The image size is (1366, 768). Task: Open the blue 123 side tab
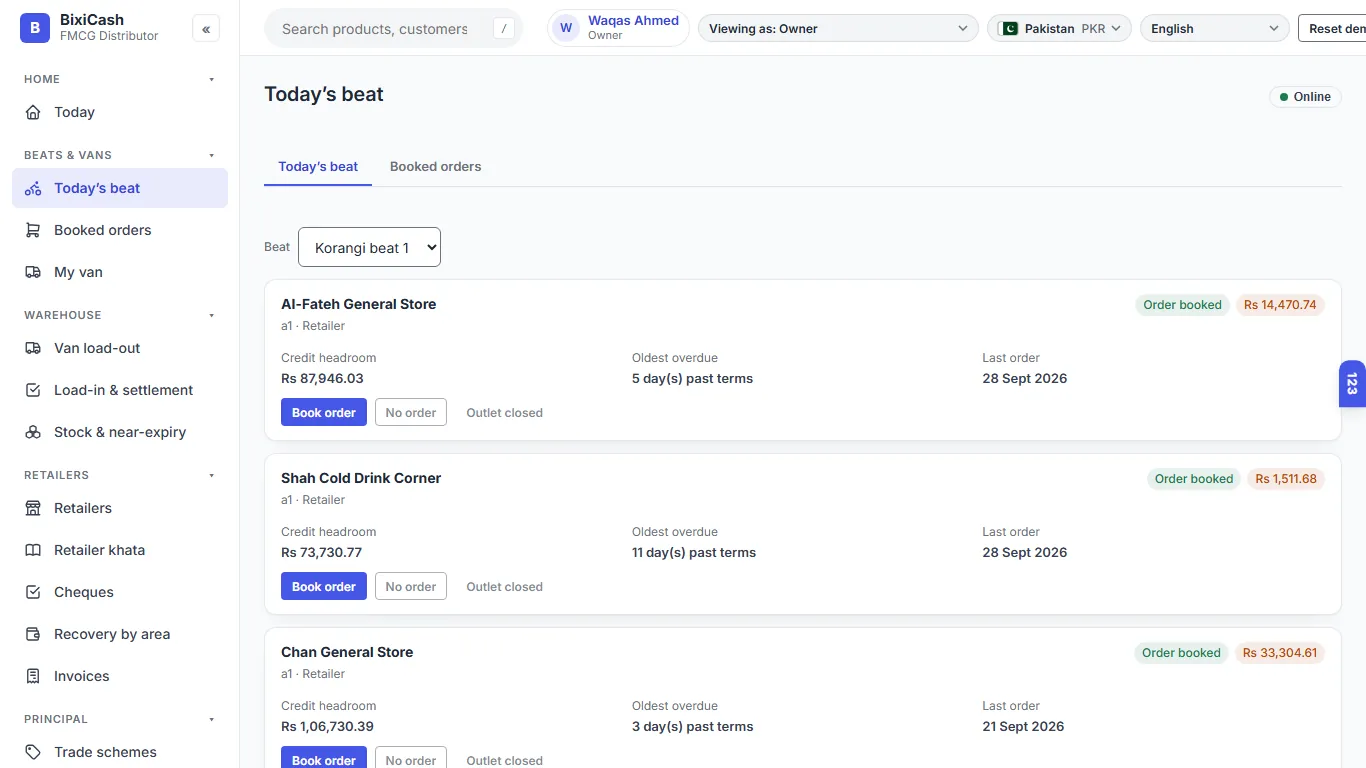click(1352, 384)
